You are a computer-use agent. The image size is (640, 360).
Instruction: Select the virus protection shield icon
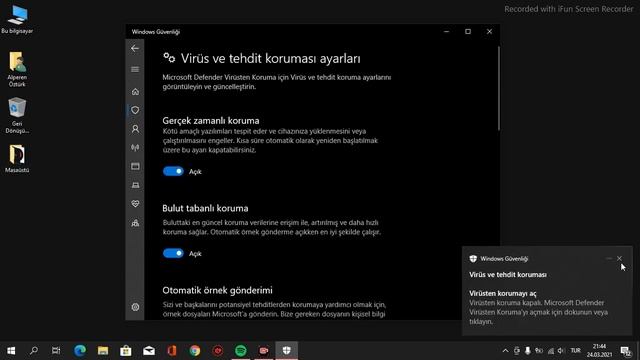pos(135,110)
